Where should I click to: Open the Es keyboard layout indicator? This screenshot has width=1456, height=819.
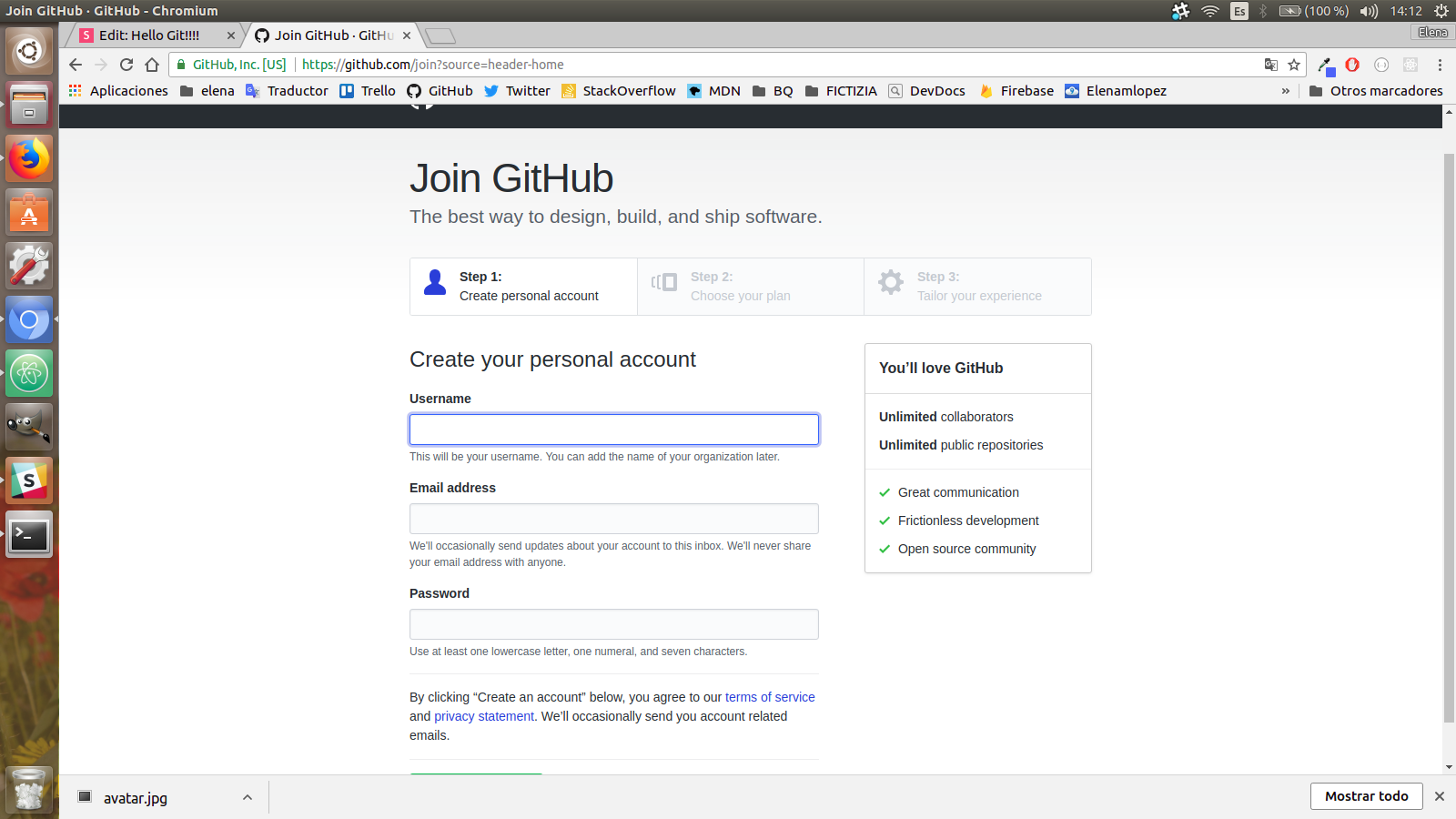coord(1239,11)
